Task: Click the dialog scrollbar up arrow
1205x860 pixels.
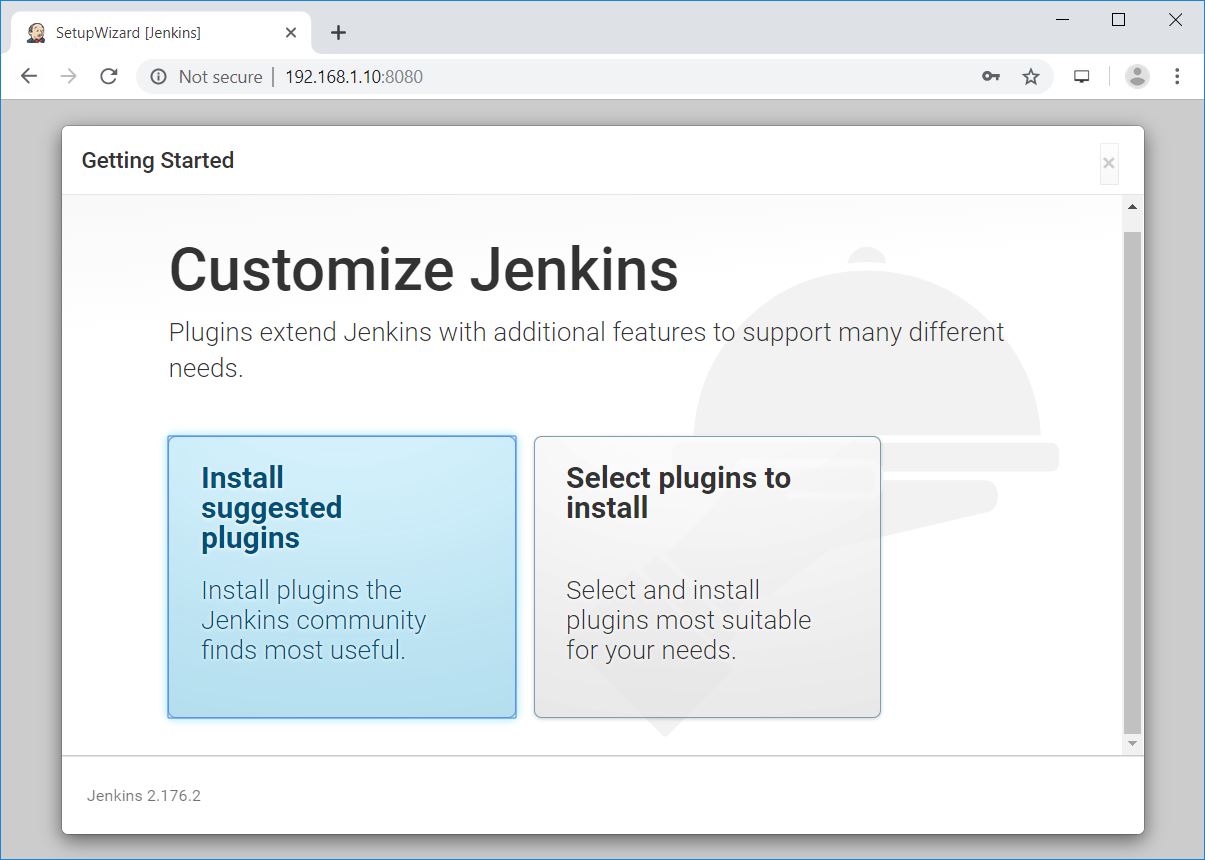Action: point(1132,207)
